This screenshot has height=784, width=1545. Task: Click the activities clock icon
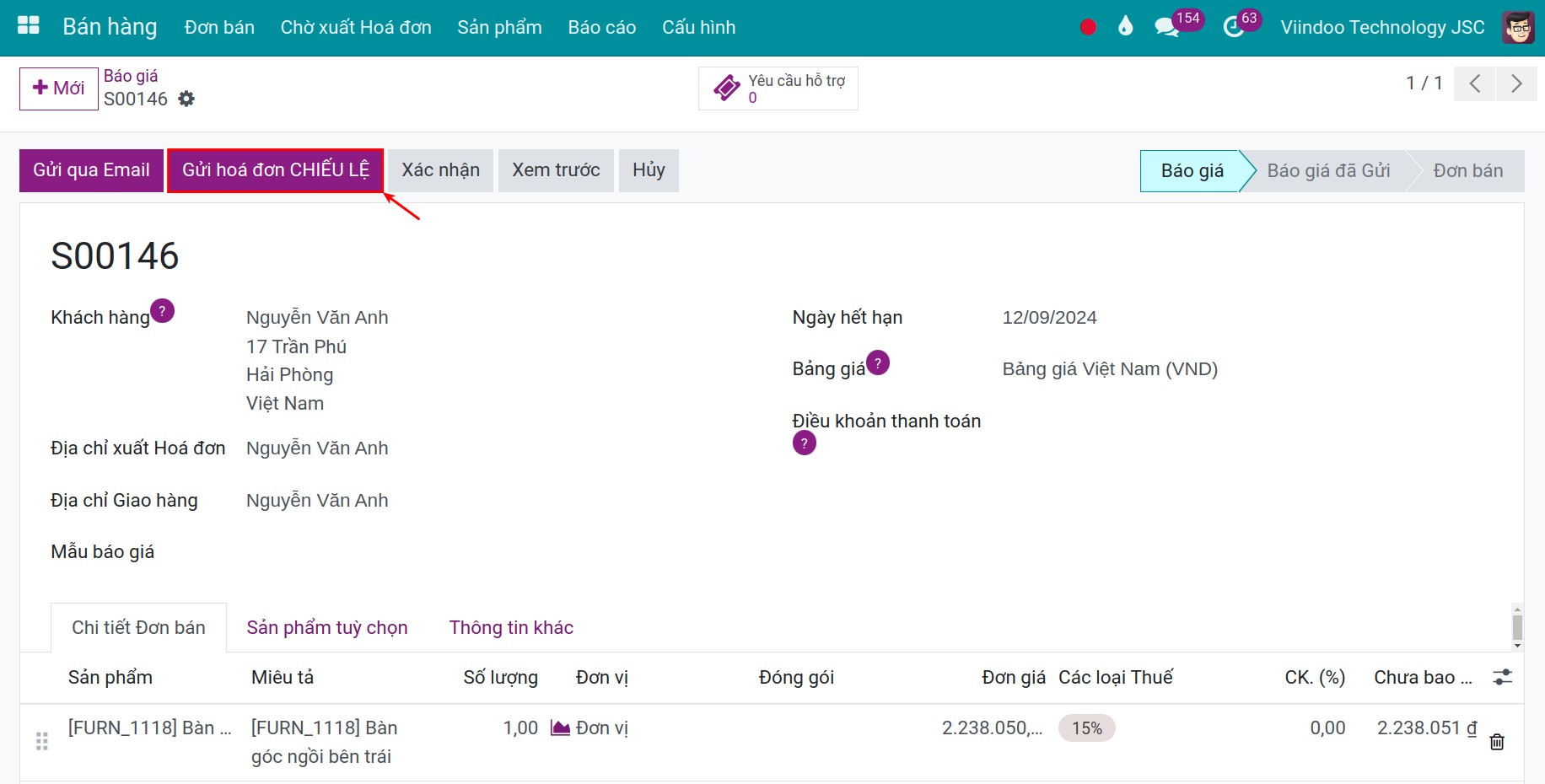tap(1233, 26)
